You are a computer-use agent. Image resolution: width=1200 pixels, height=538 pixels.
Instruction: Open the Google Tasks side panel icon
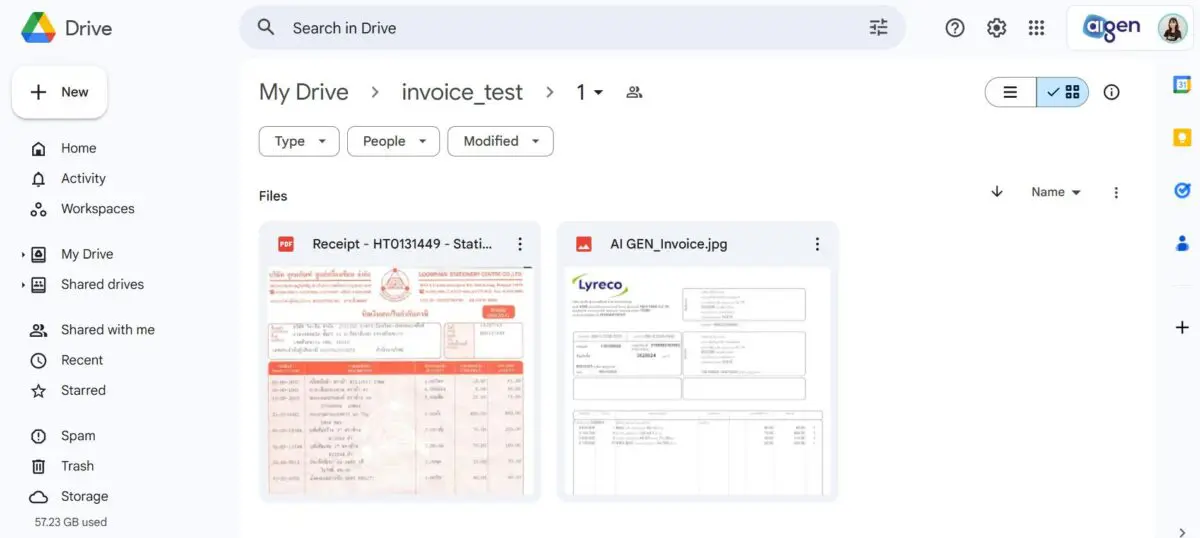click(1182, 190)
